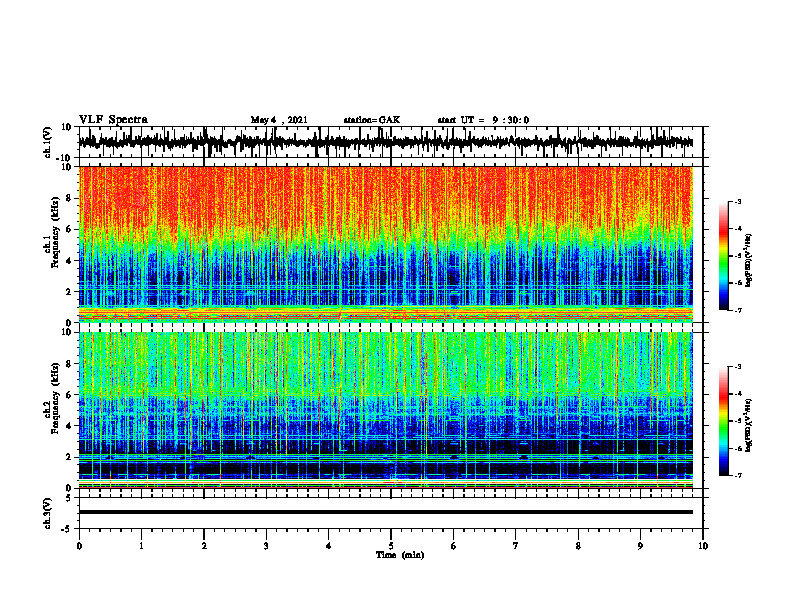Click the flat black ch.3 voltage trace
This screenshot has width=792, height=612.
385,512
